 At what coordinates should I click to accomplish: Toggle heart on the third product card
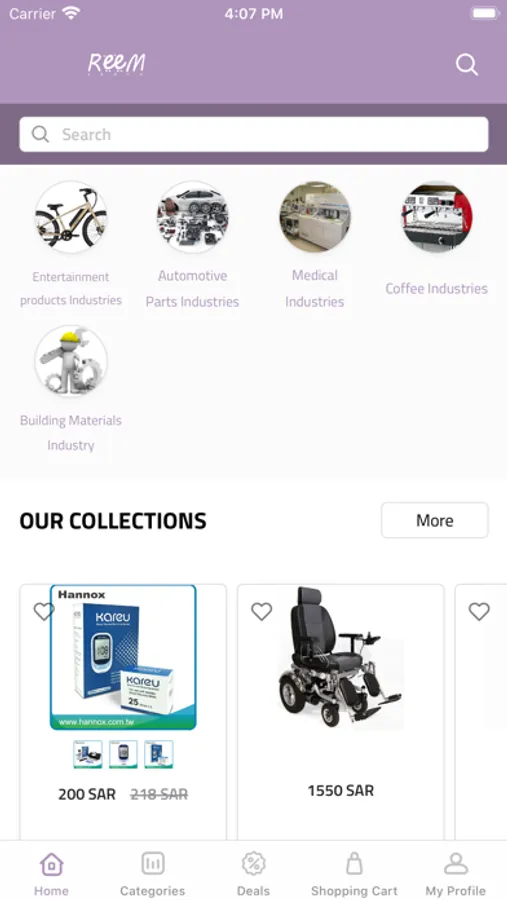tap(479, 611)
